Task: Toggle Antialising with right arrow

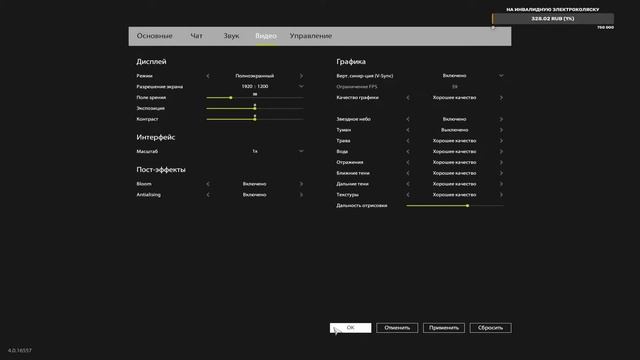Action: click(x=301, y=195)
